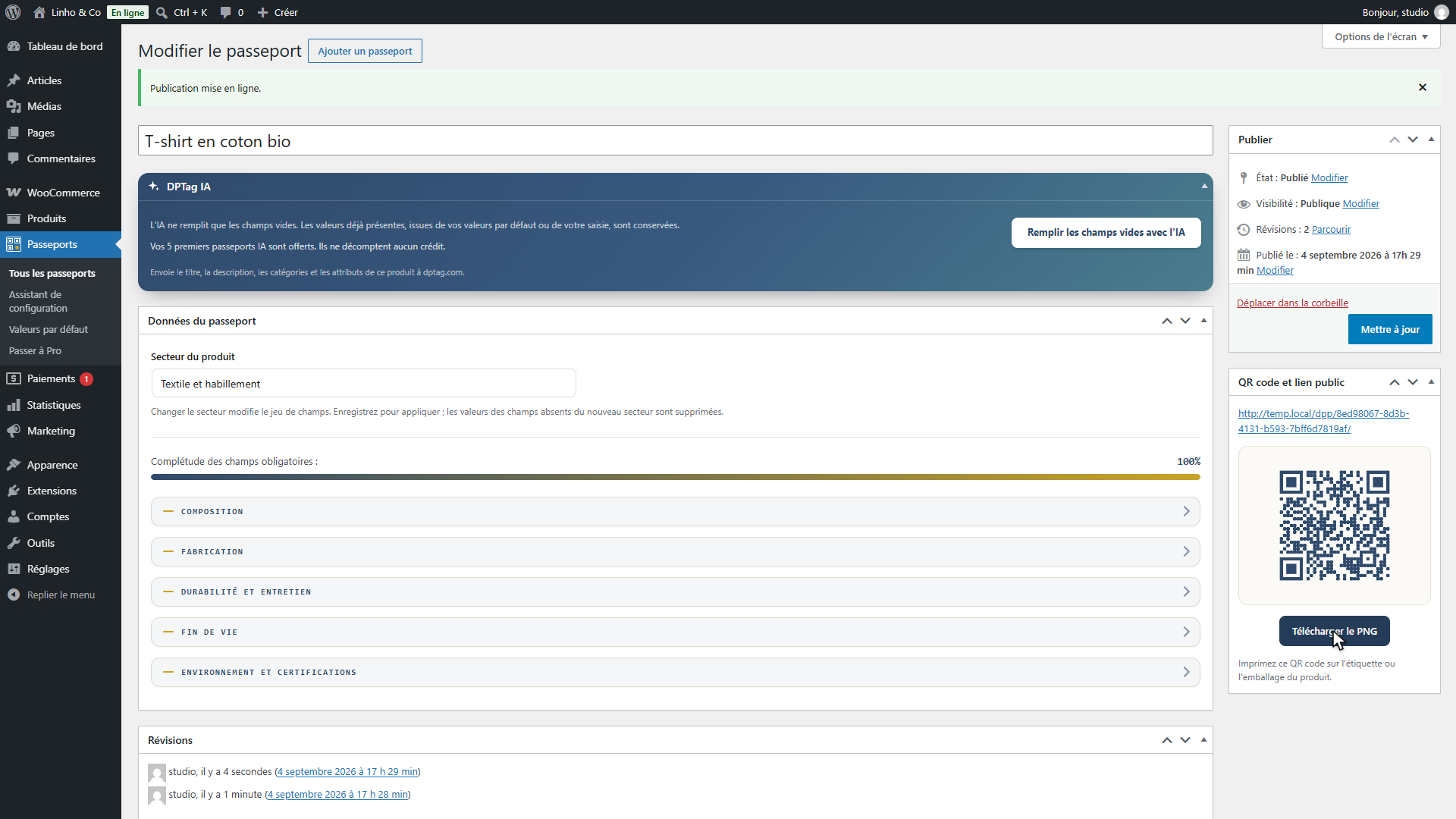
Task: Open the WordPress logo menu
Action: coord(13,12)
